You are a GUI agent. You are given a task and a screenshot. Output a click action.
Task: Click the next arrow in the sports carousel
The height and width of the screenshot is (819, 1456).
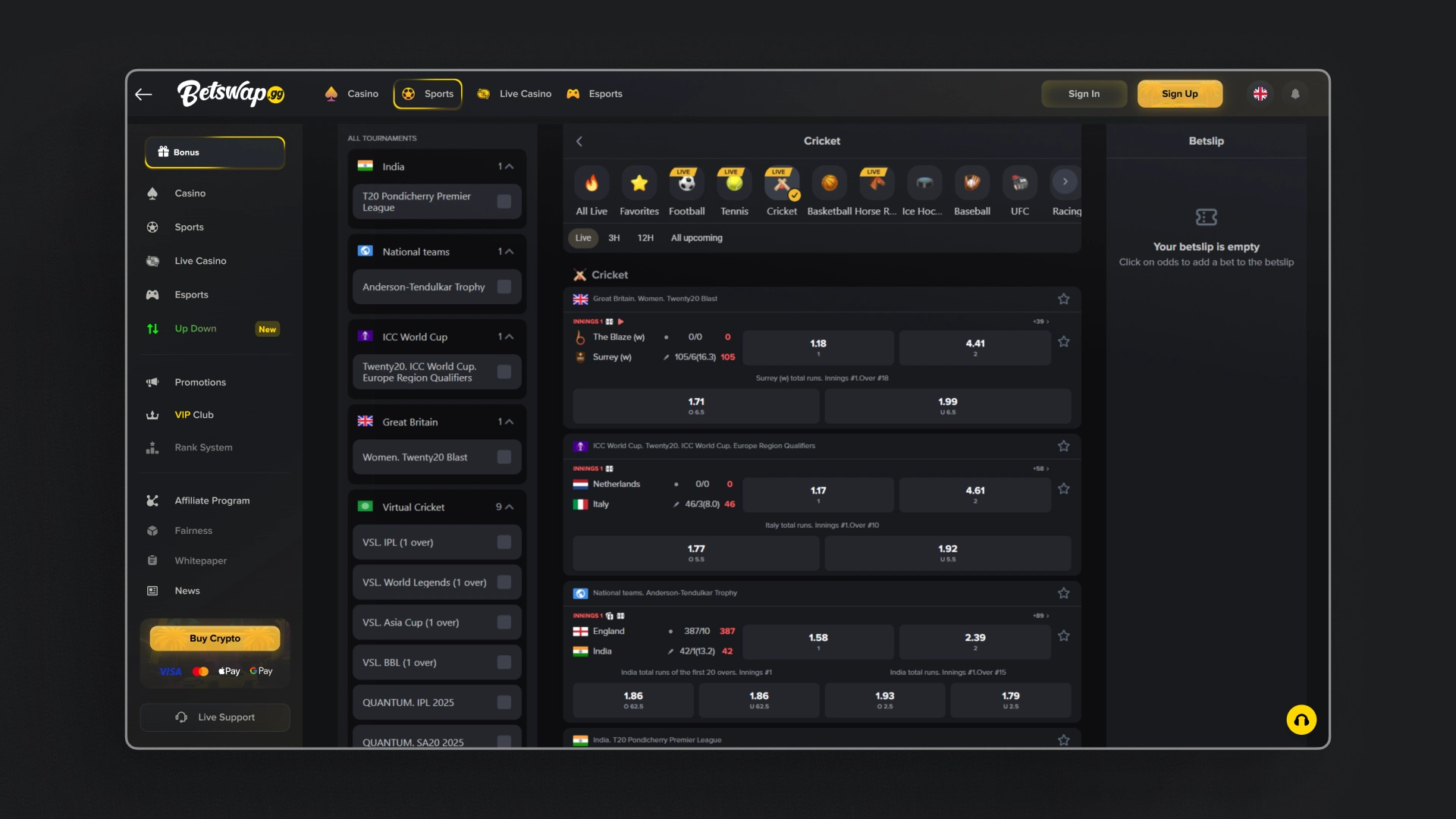coord(1065,182)
